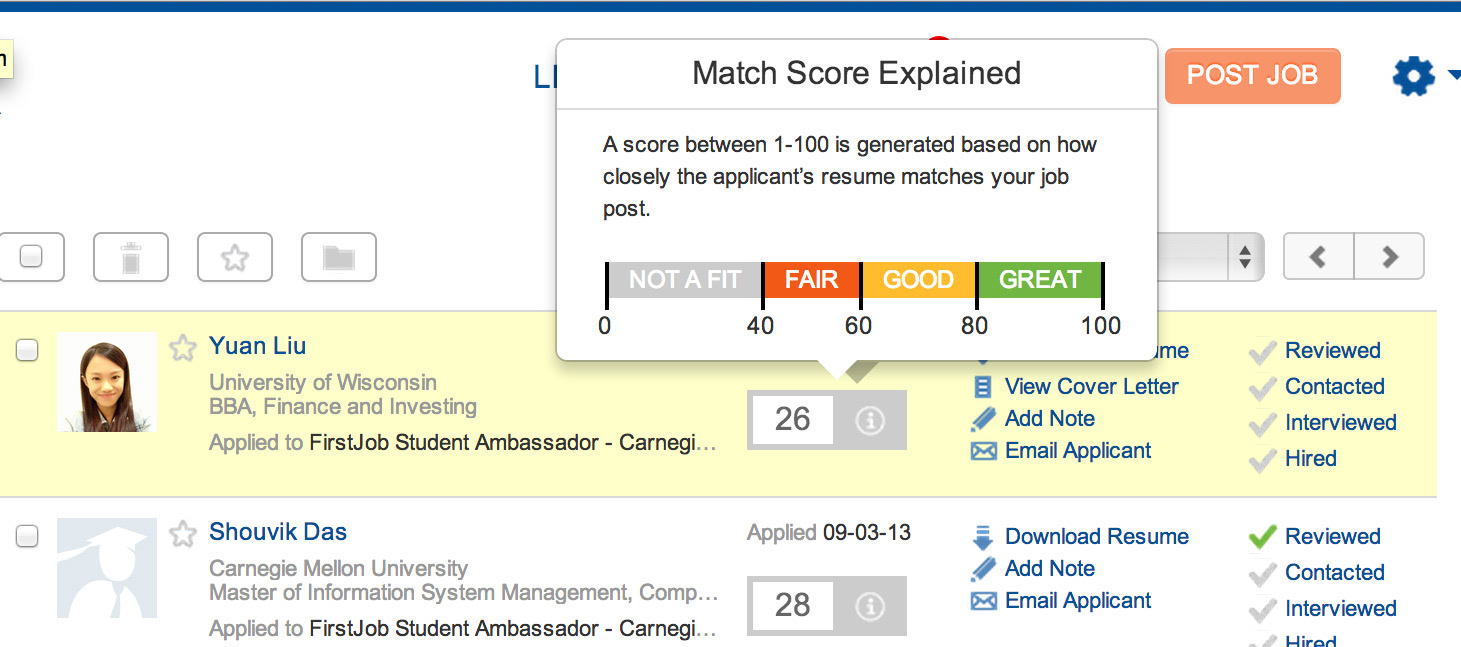Viewport: 1461px width, 647px height.
Task: Go to the previous page of applicants
Action: click(1318, 257)
